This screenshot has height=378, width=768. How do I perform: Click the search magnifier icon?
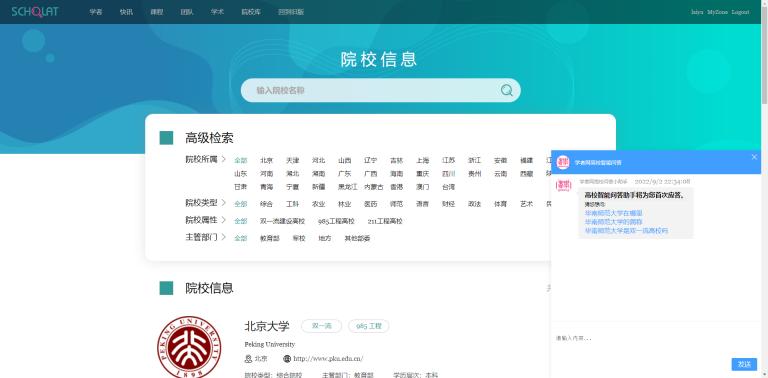pos(506,90)
